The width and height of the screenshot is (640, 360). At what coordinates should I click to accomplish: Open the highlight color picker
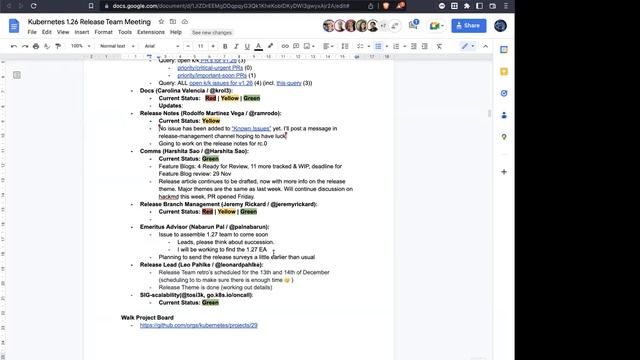tap(270, 46)
